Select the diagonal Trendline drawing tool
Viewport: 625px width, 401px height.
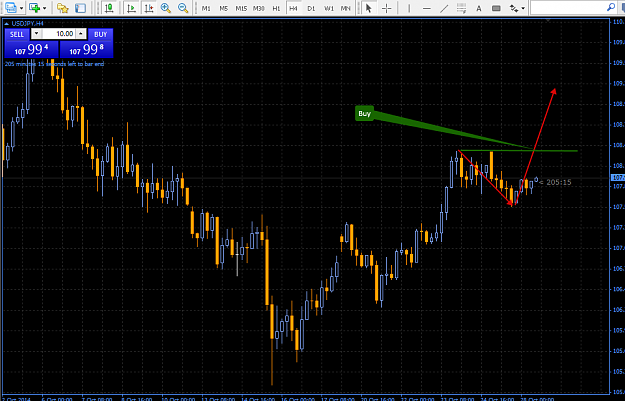444,8
